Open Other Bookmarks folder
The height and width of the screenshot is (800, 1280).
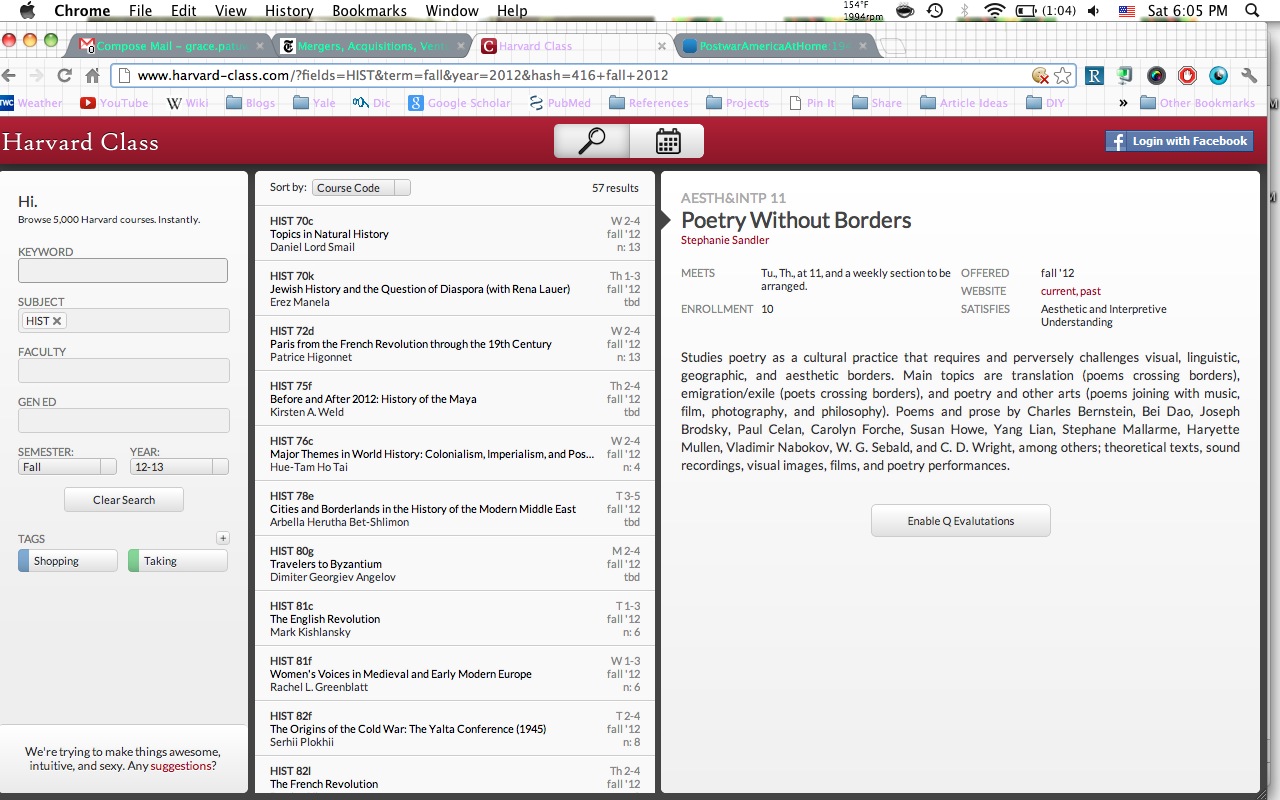coord(1198,103)
